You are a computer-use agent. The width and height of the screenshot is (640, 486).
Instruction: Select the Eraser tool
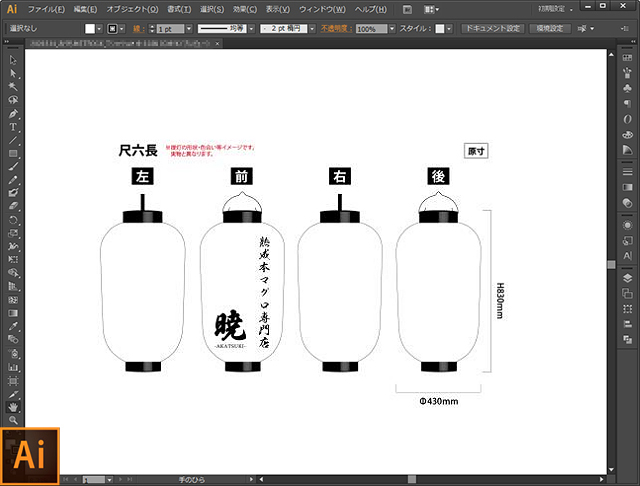click(x=13, y=206)
